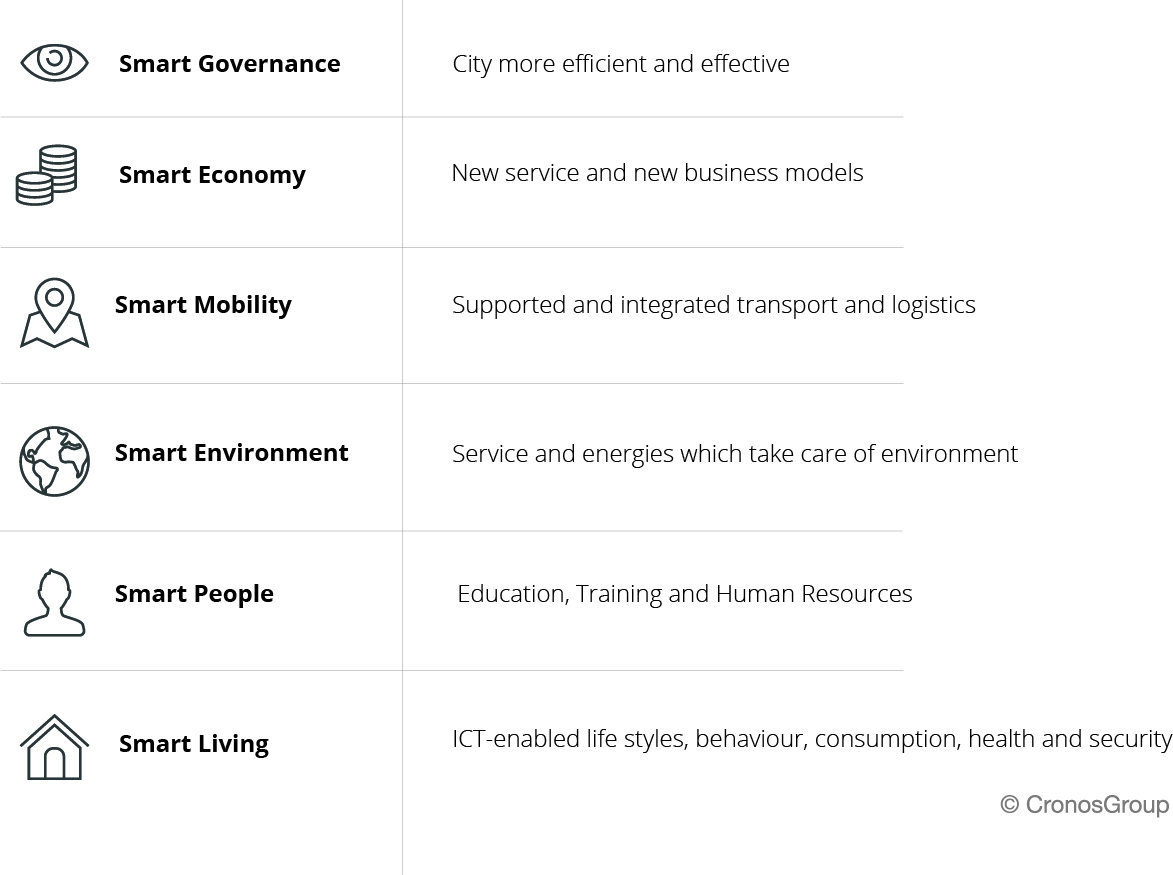Screen dimensions: 1173x875
Task: Click the copyright symbol beside CronosGroup
Action: [1010, 805]
